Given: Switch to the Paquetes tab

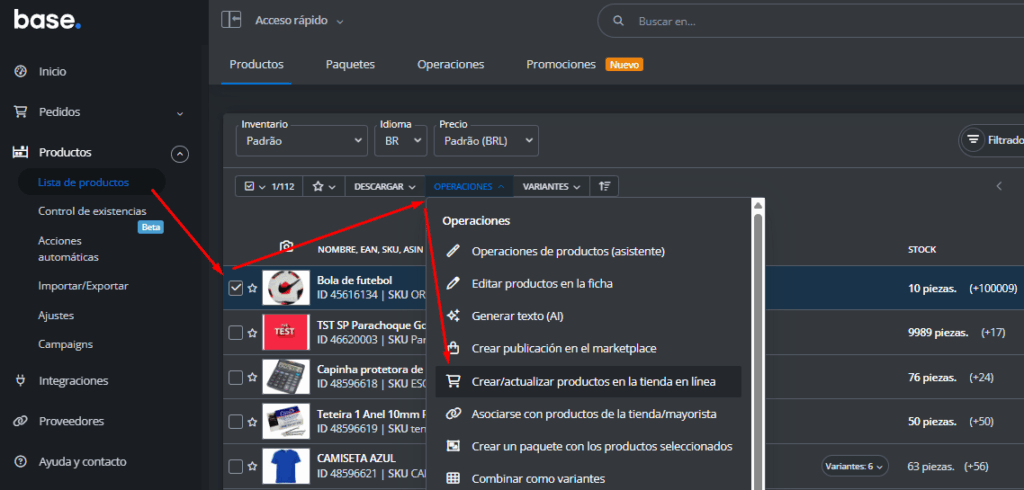Looking at the screenshot, I should [x=350, y=64].
